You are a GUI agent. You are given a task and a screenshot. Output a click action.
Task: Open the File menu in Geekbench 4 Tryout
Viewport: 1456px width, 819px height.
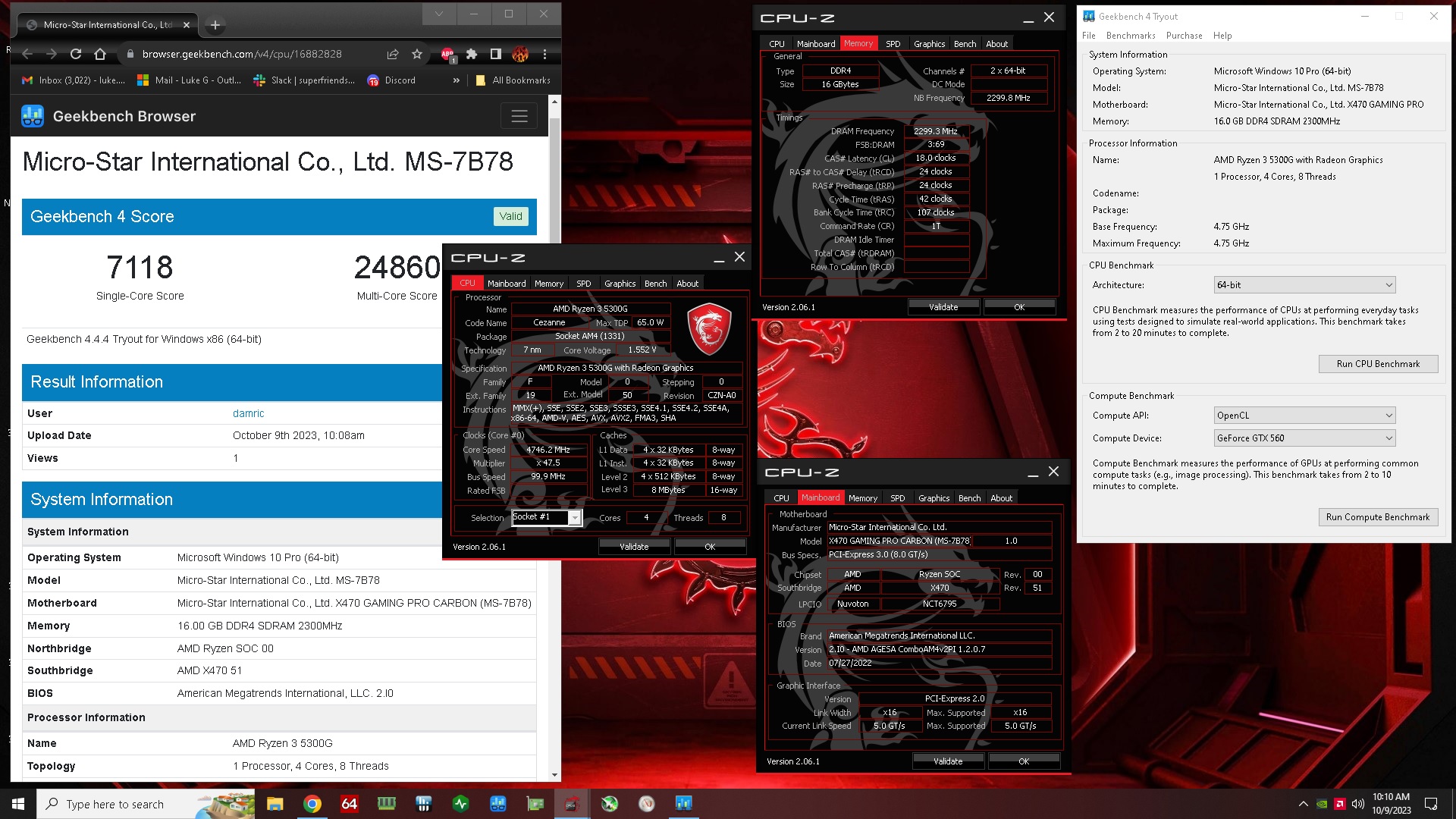tap(1089, 36)
